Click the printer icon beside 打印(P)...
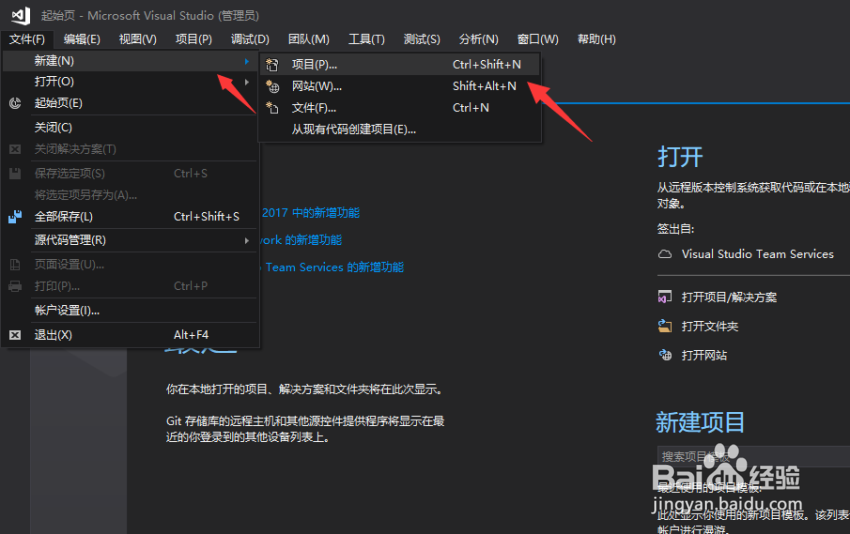Viewport: 850px width, 534px height. (x=15, y=286)
